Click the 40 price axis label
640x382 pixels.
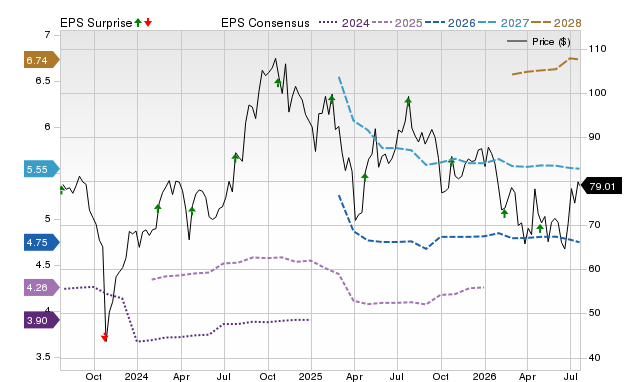(594, 358)
